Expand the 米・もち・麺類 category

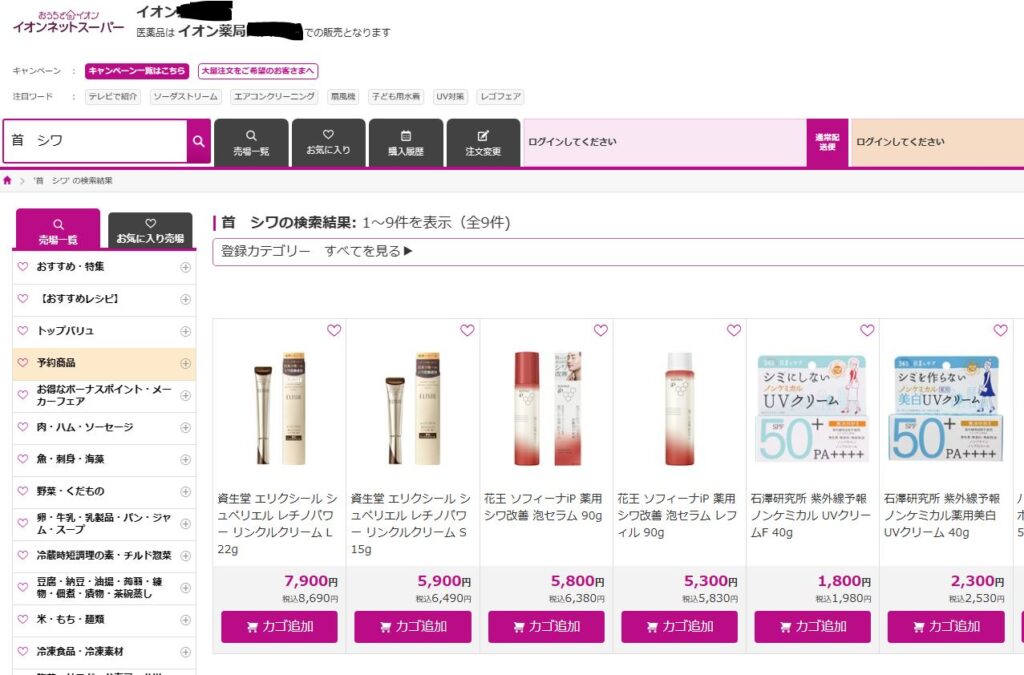coord(185,620)
